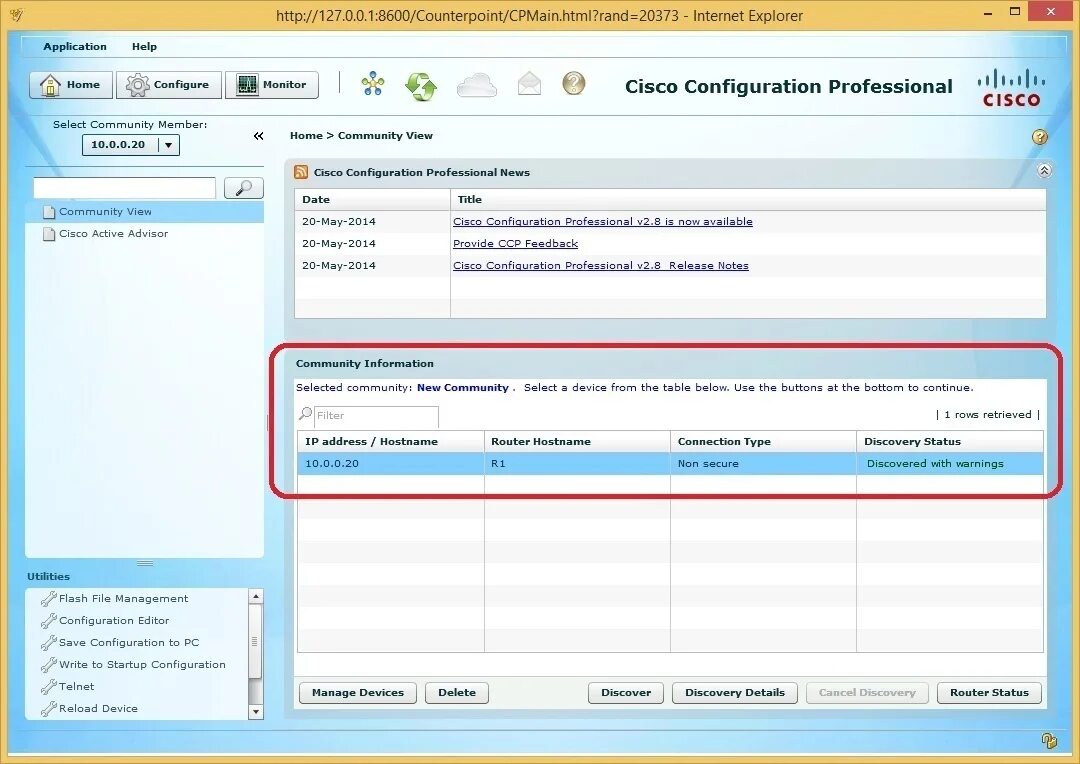Click Home in the breadcrumb
The height and width of the screenshot is (764, 1080).
click(x=306, y=136)
